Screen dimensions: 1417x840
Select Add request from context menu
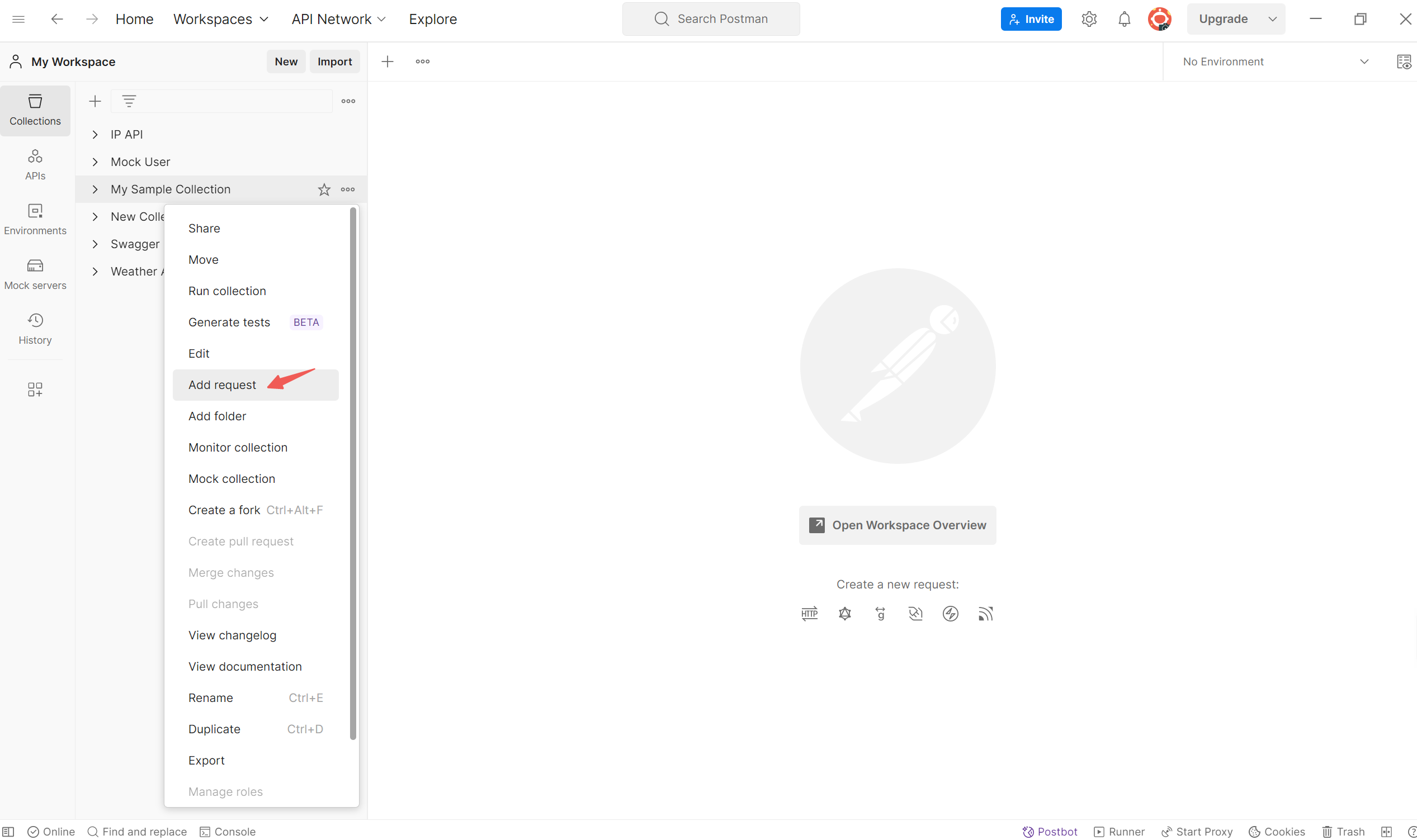222,384
